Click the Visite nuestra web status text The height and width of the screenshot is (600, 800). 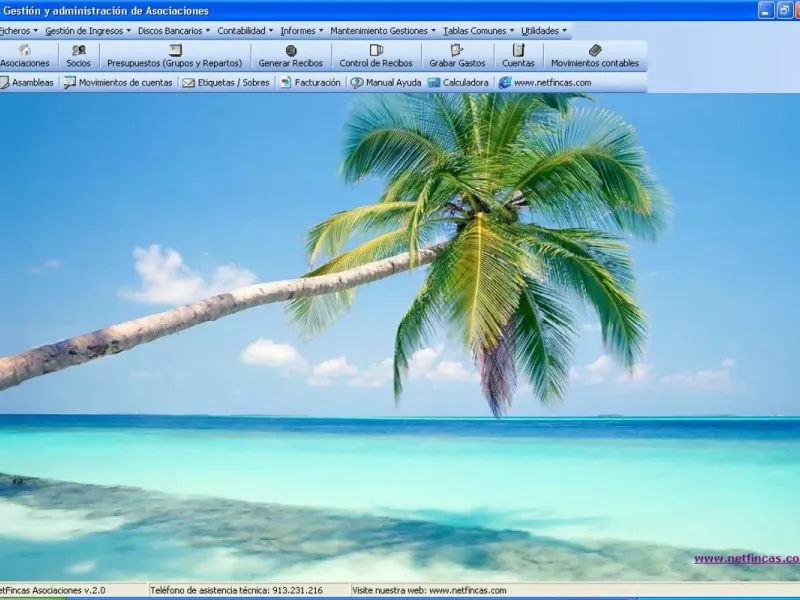[x=429, y=590]
